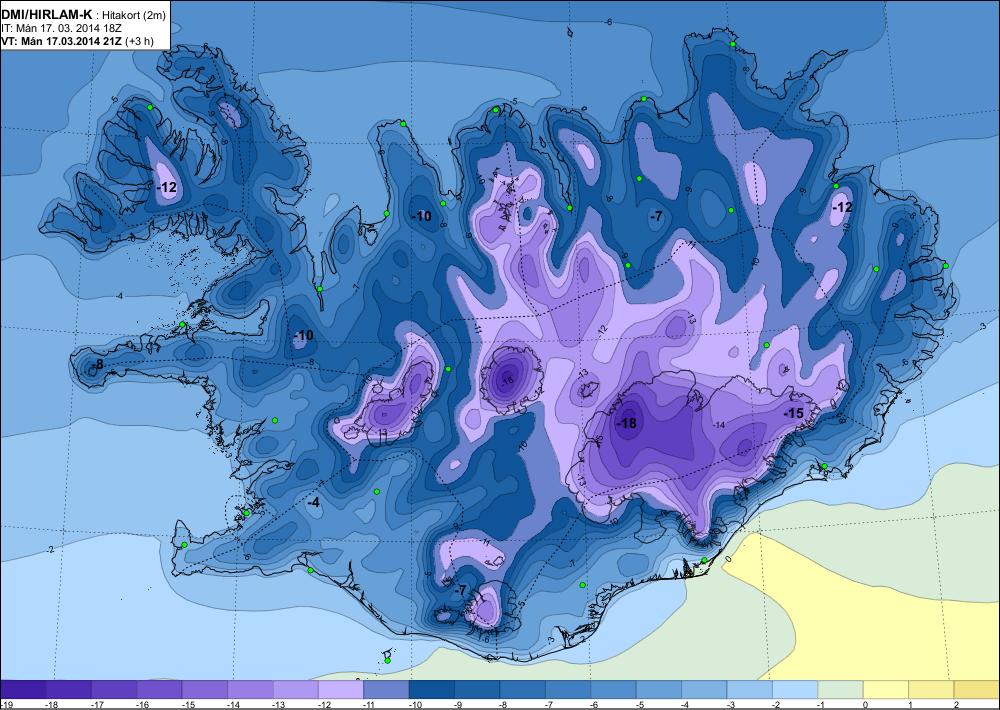Pick legend swatch between -10 and -9
The width and height of the screenshot is (1000, 710).
tap(432, 689)
